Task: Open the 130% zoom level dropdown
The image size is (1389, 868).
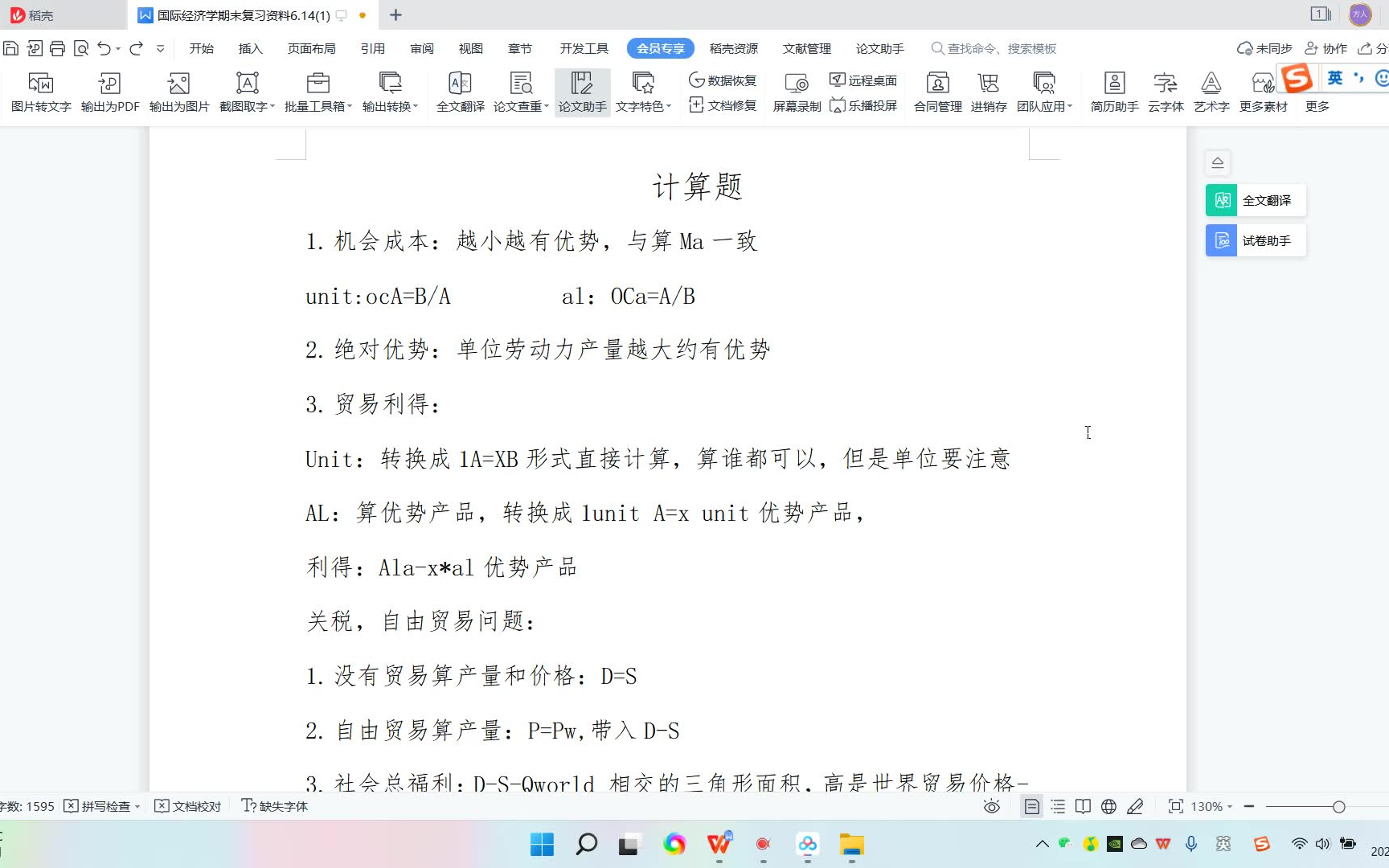Action: 1211,806
